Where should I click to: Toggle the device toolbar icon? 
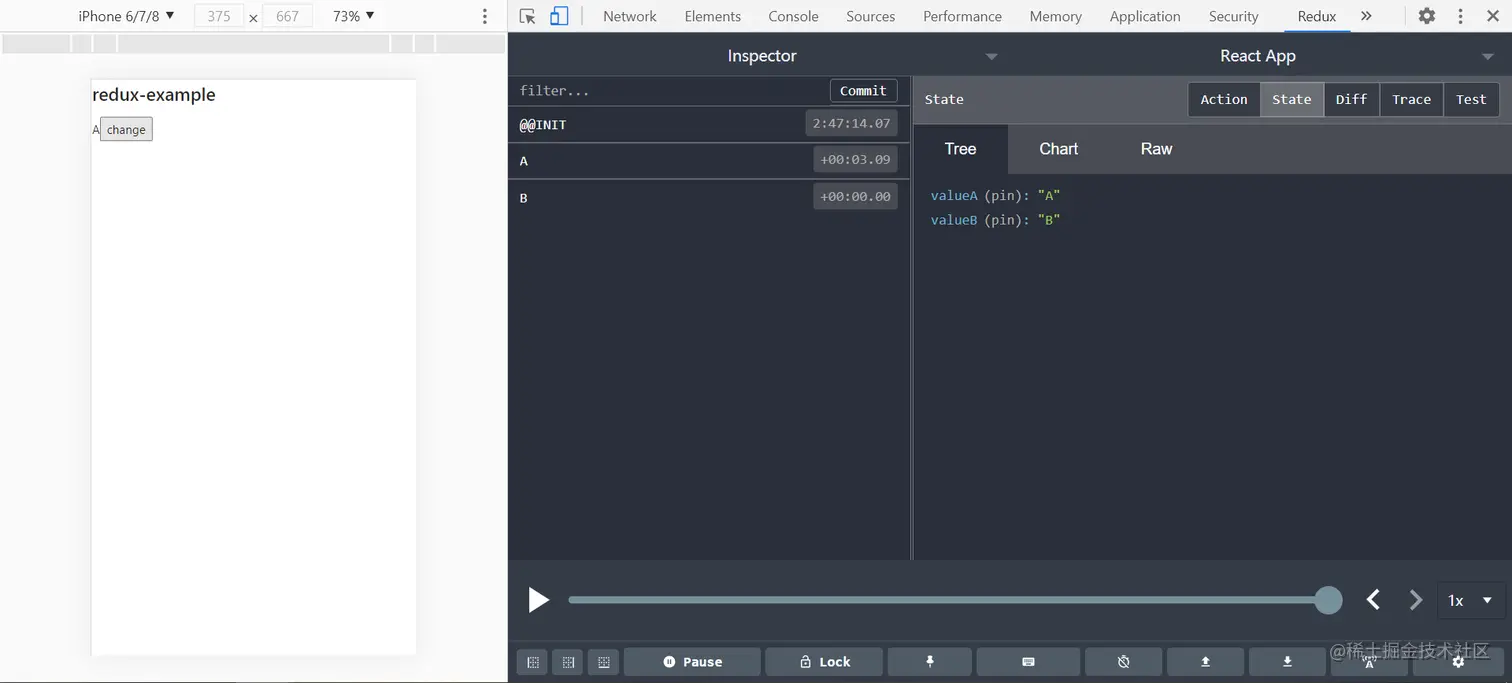click(x=559, y=16)
